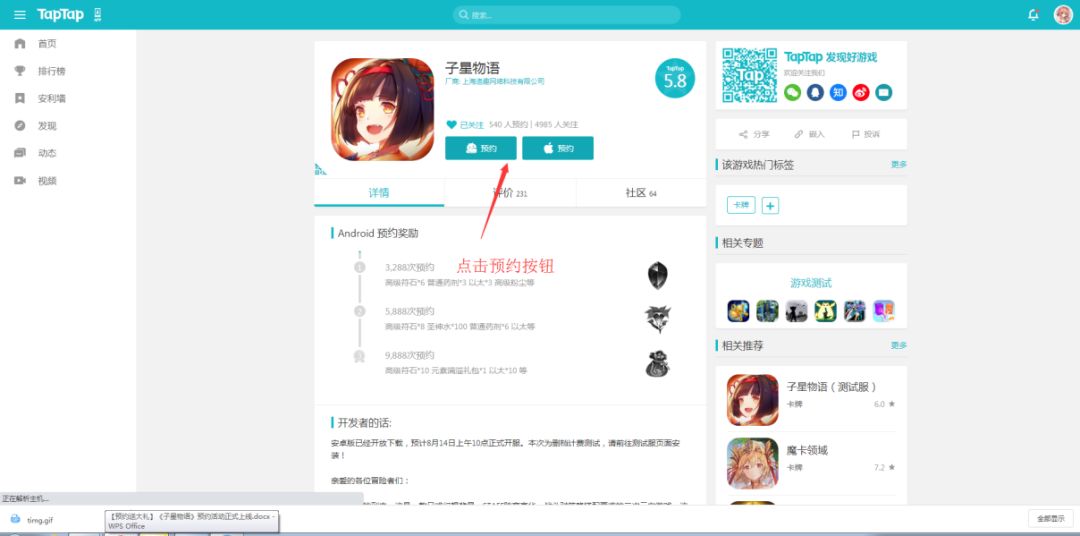Open the 子星物语（测试服）title link
Viewport: 1080px width, 536px height.
[x=832, y=387]
